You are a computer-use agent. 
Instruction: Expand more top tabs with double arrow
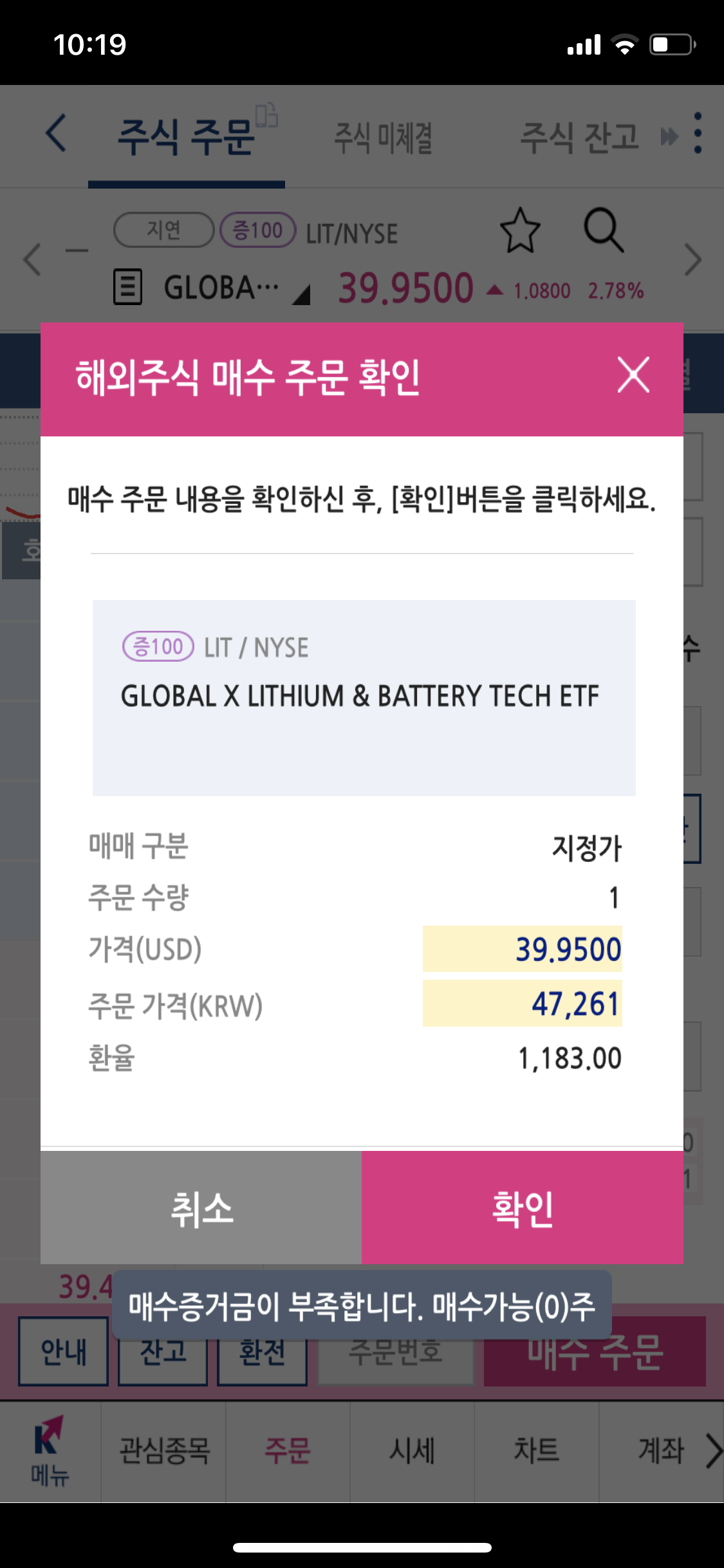tap(669, 136)
